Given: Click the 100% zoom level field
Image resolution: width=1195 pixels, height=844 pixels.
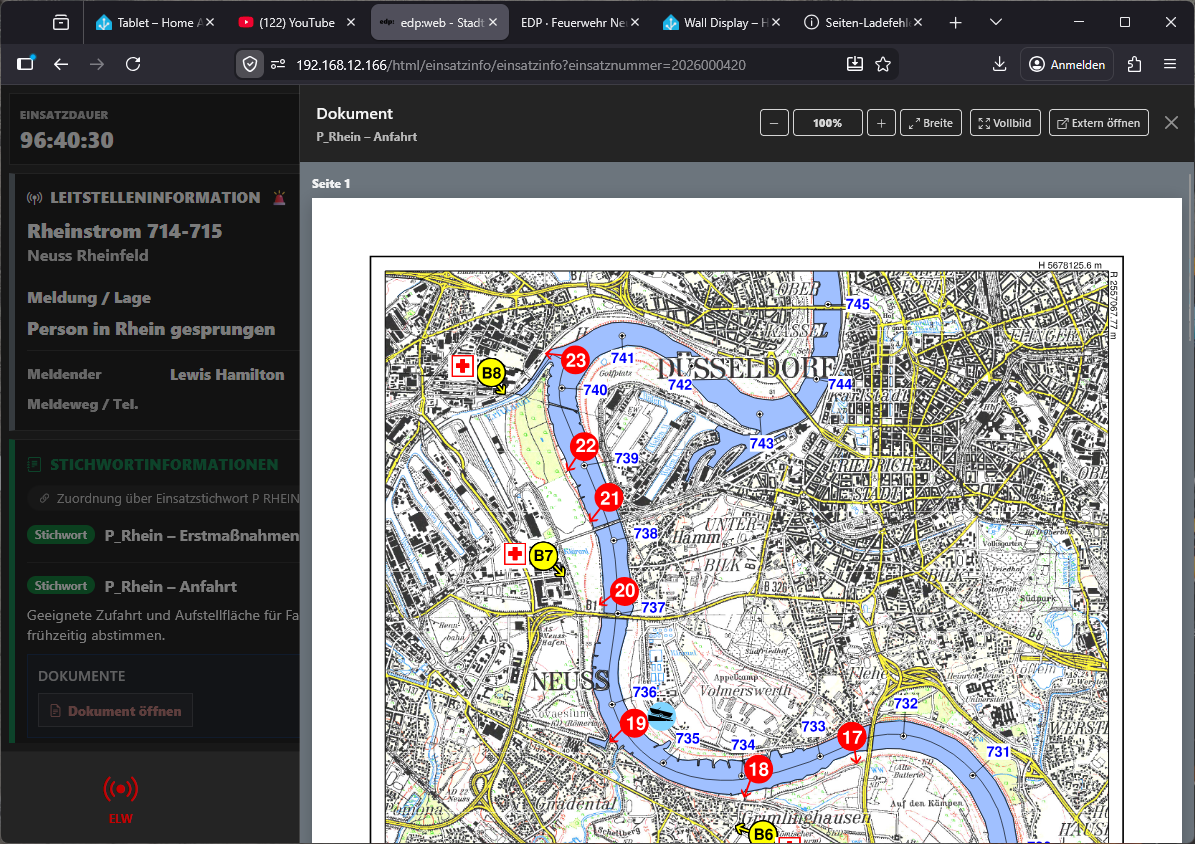Looking at the screenshot, I should (x=827, y=123).
